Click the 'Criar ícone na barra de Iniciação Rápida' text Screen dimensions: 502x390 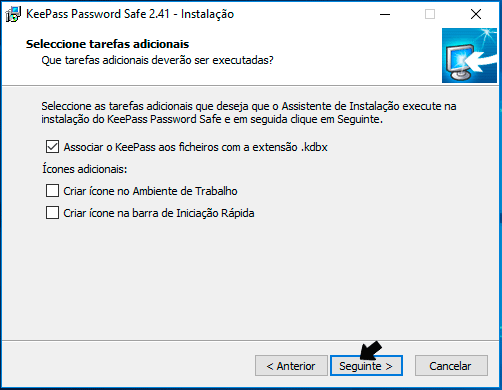pos(159,213)
